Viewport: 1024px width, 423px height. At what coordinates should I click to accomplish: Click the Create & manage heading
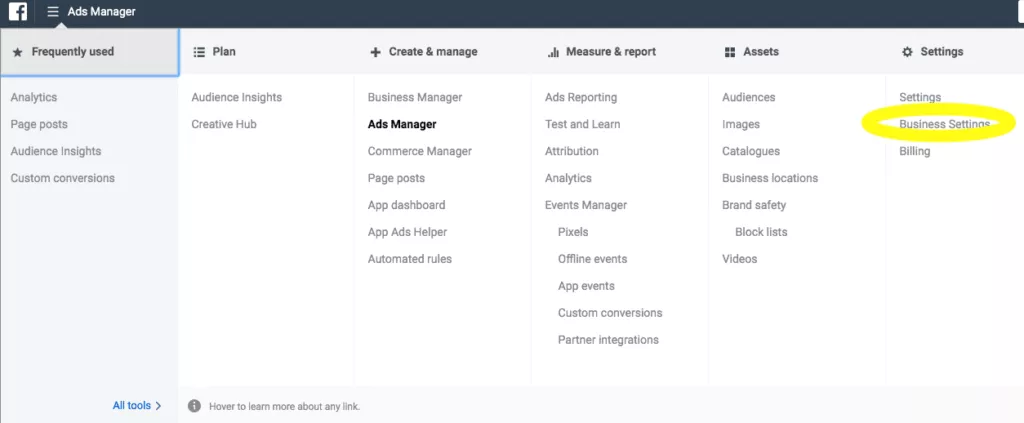click(433, 52)
